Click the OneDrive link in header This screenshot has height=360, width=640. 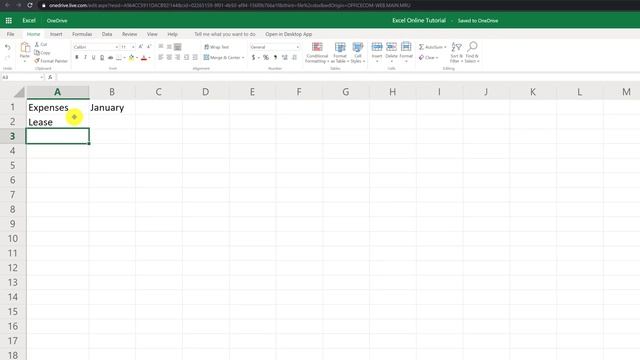(x=57, y=20)
